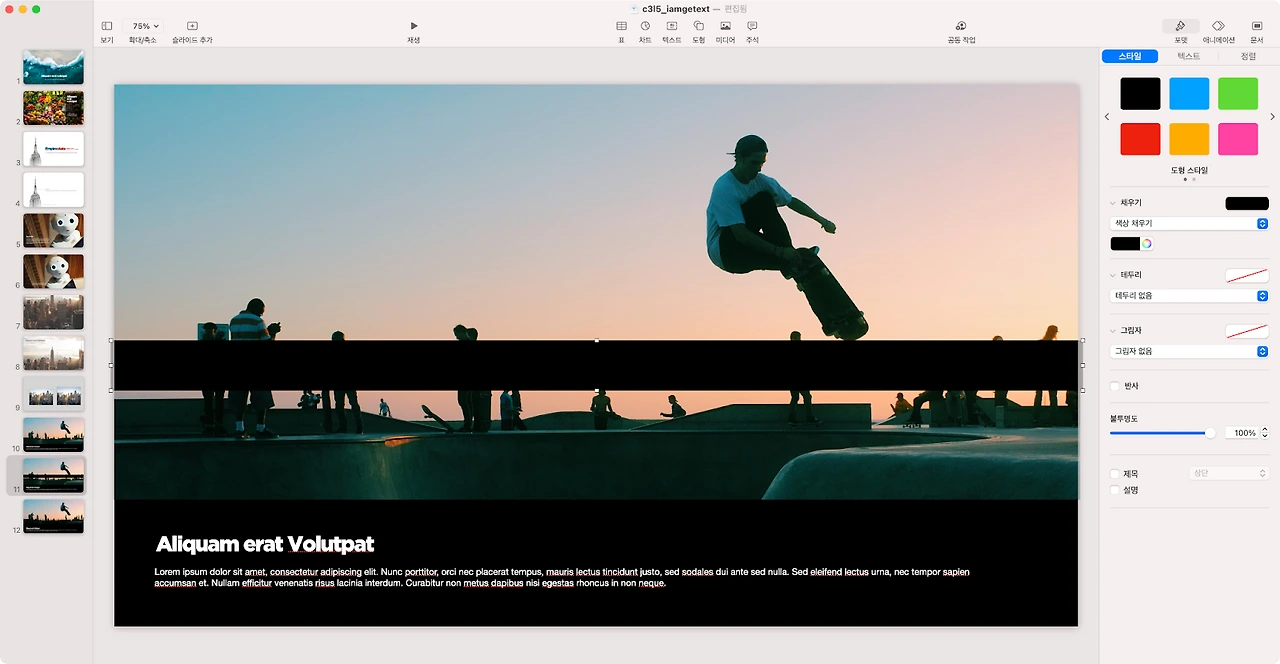
Task: Open the black fill color well
Action: click(1125, 243)
